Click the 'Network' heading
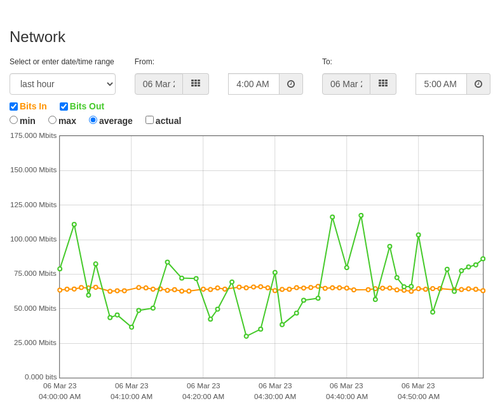500x403 pixels. point(37,37)
